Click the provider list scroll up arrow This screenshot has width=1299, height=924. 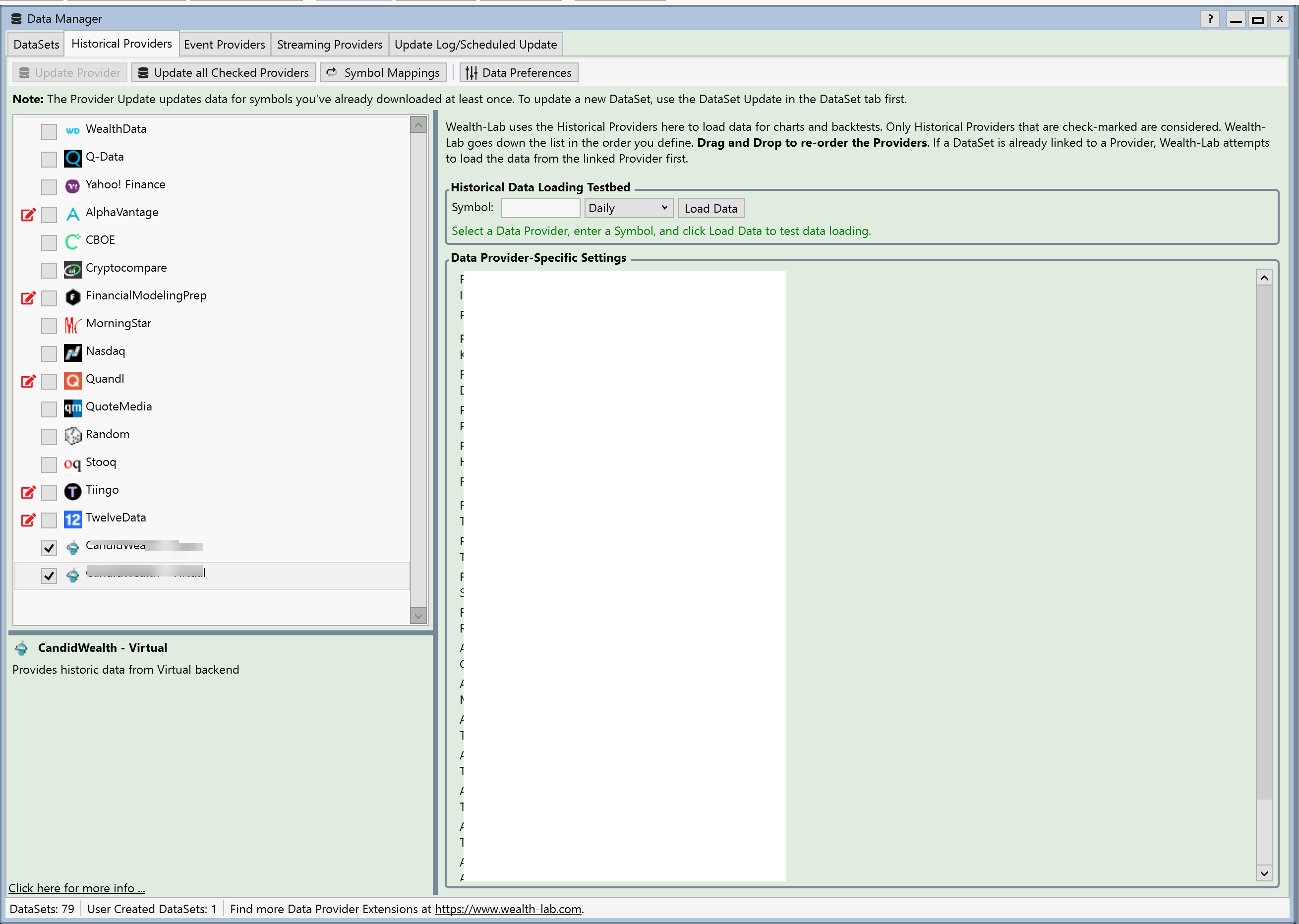coord(418,124)
